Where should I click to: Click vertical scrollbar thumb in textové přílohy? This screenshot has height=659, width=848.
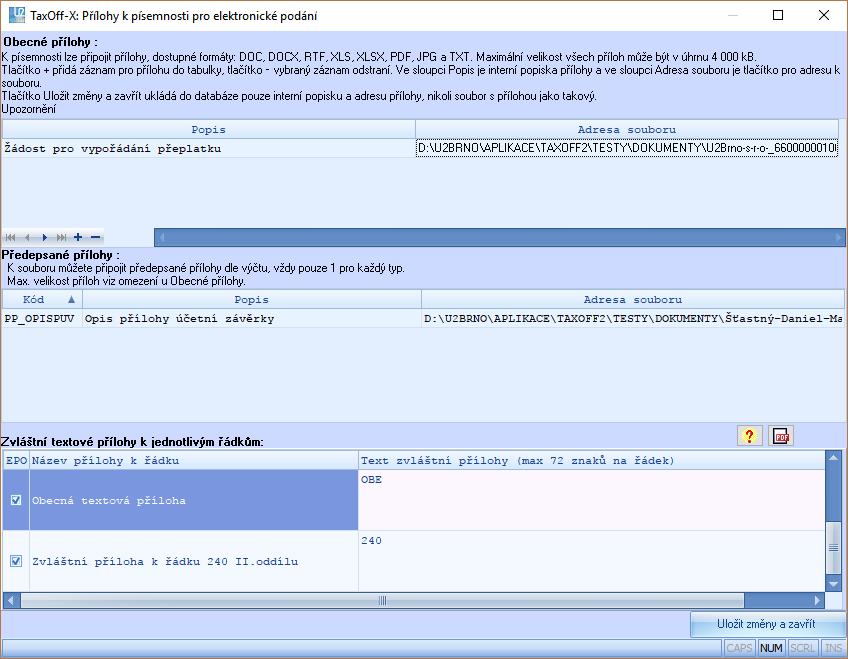833,548
